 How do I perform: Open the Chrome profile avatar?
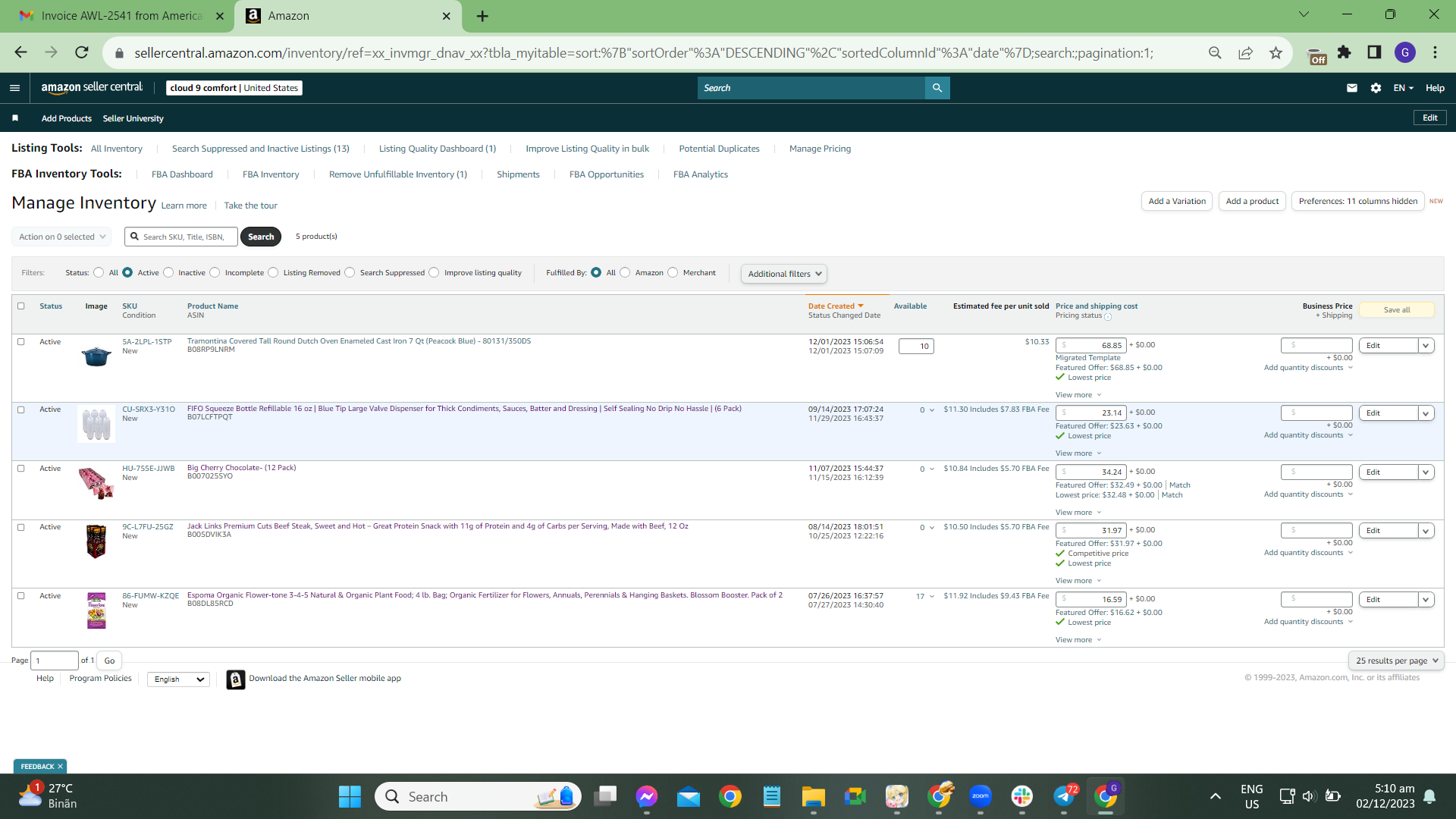[1405, 52]
